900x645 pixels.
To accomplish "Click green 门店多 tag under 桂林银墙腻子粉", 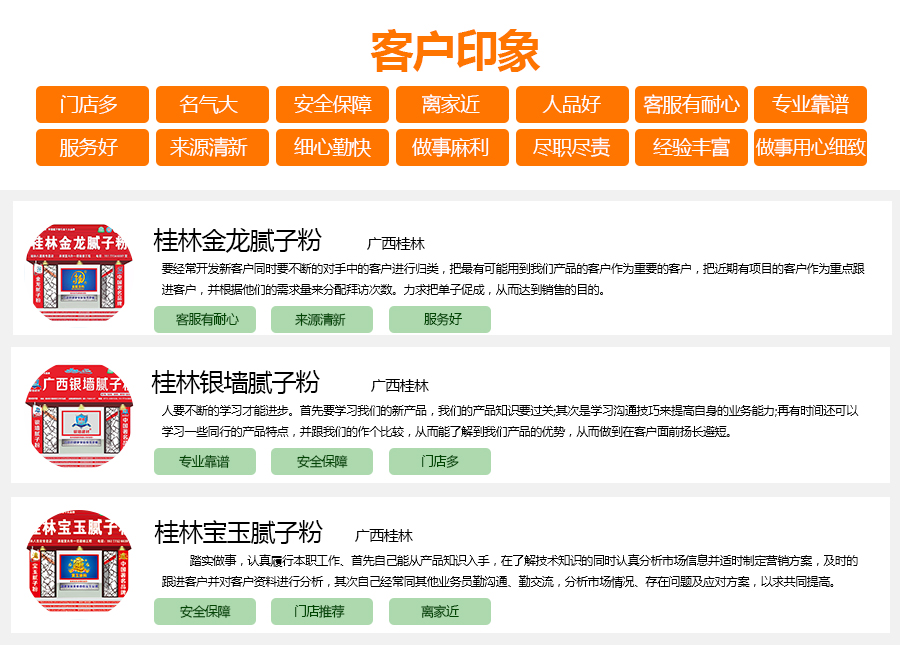I will tap(440, 461).
